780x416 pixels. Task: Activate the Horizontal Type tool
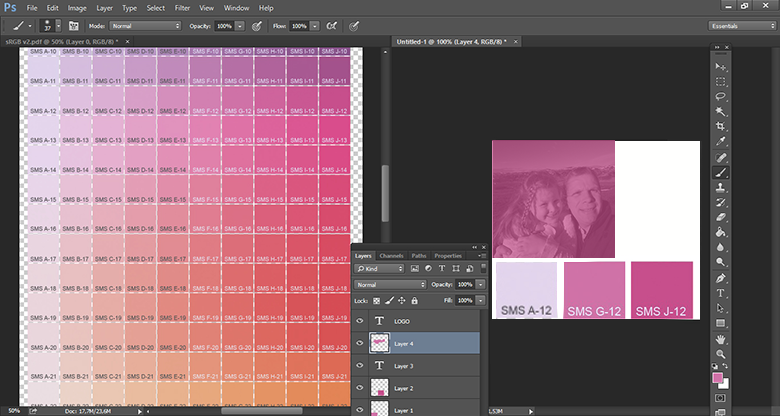click(720, 293)
